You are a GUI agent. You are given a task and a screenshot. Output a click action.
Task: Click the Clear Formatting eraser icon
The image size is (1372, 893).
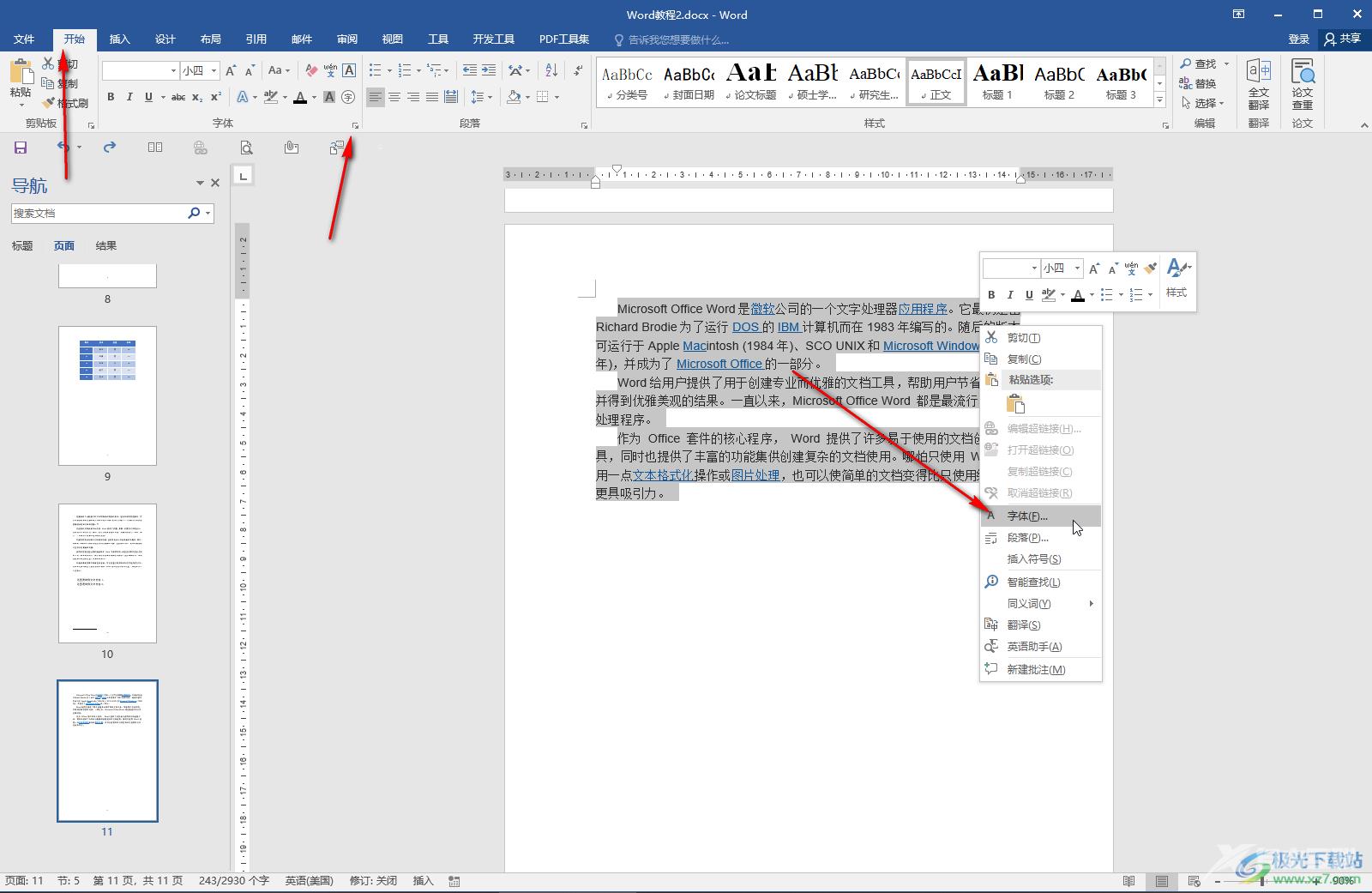point(311,70)
